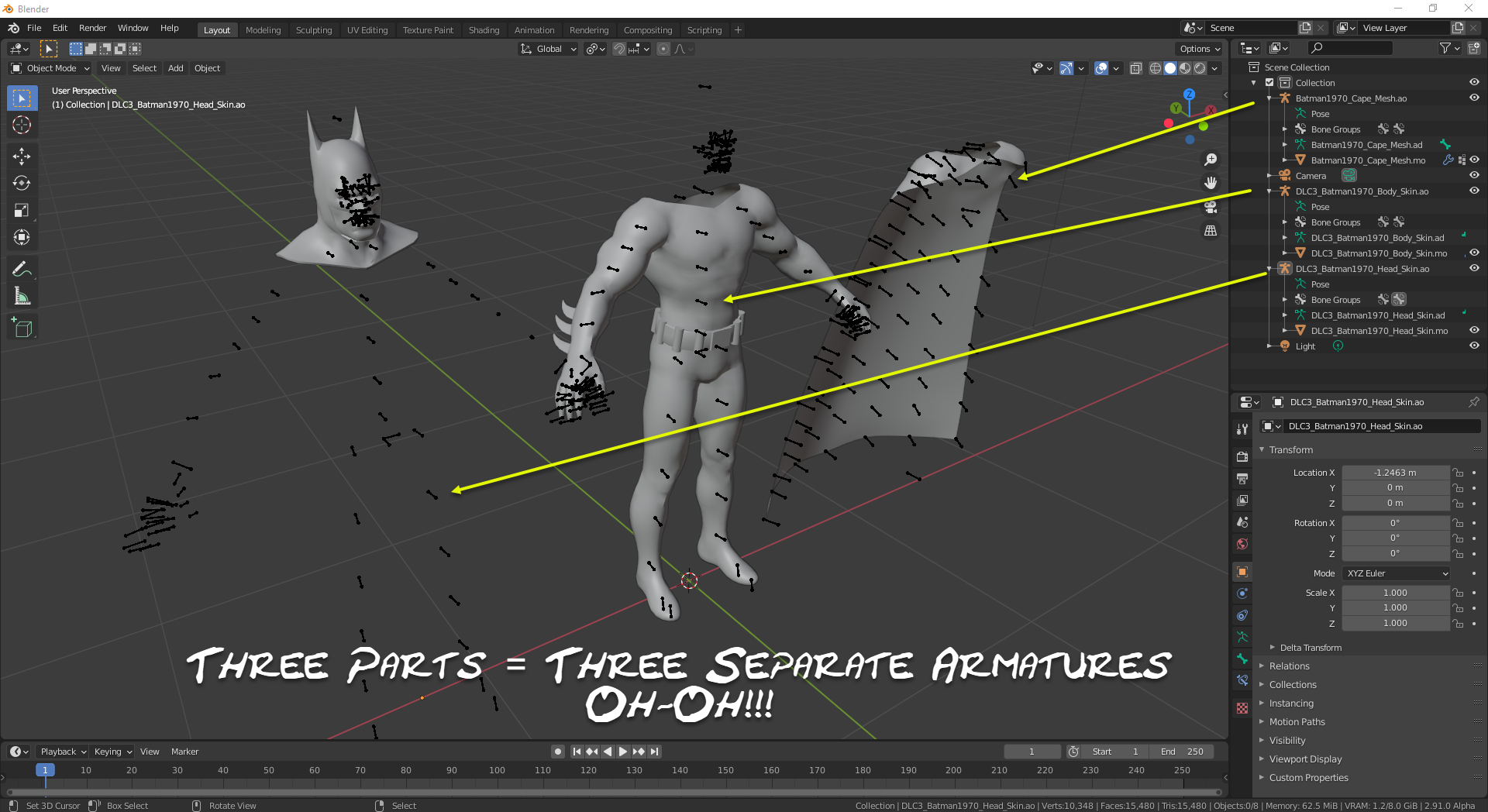Switch to rendered viewport shading

point(1200,68)
